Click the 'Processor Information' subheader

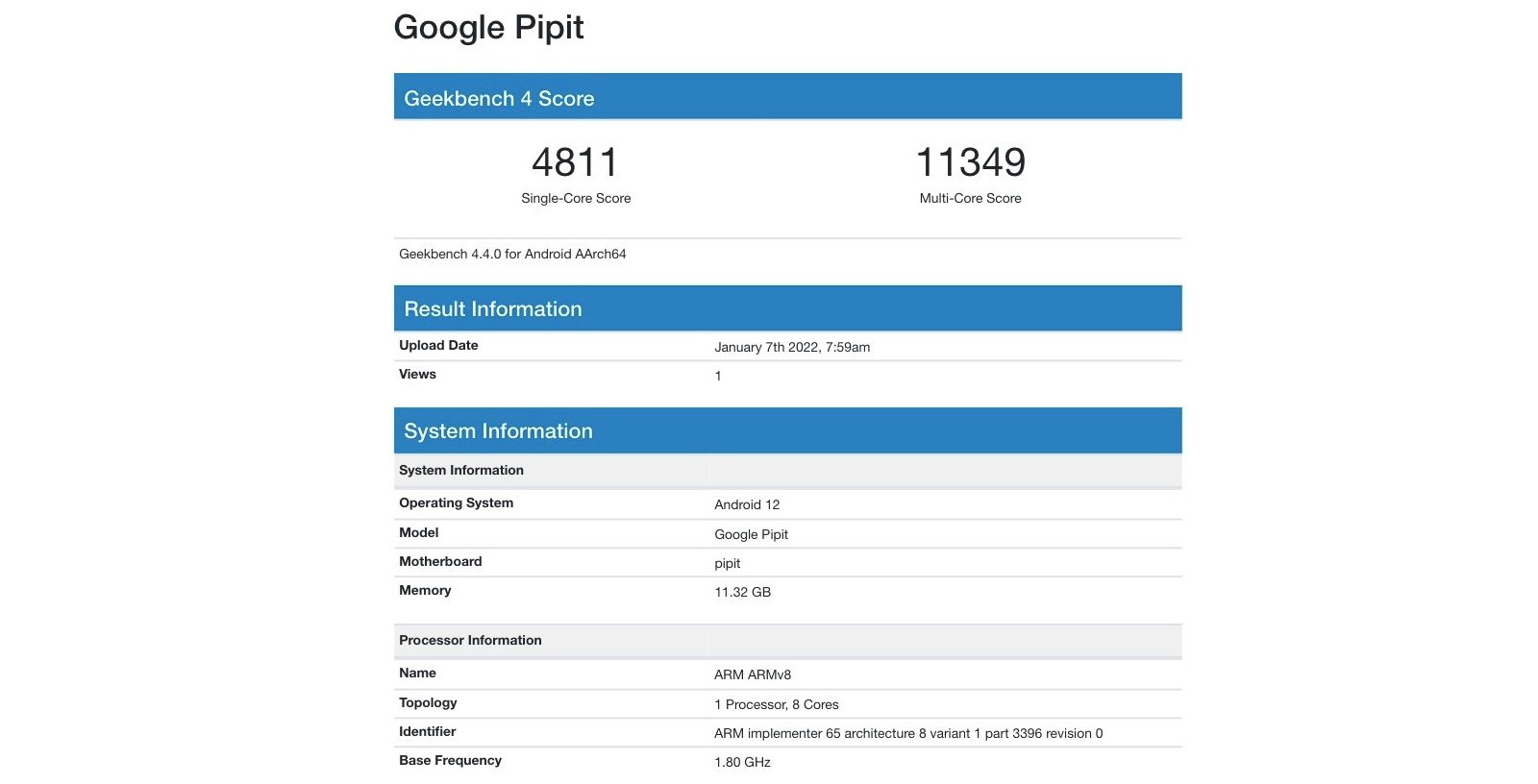click(787, 640)
